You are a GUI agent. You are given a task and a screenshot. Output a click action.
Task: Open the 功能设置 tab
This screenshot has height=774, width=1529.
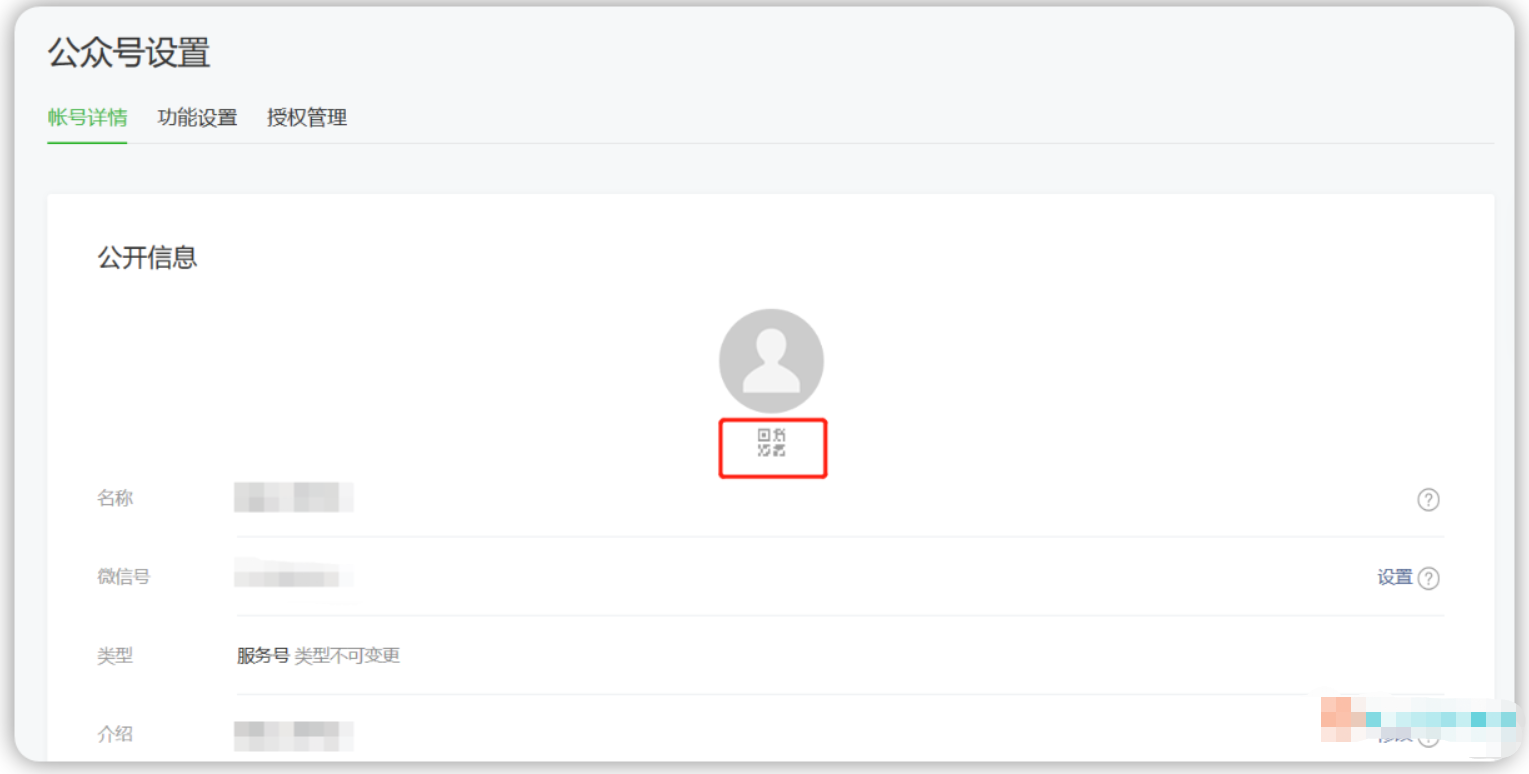point(197,118)
